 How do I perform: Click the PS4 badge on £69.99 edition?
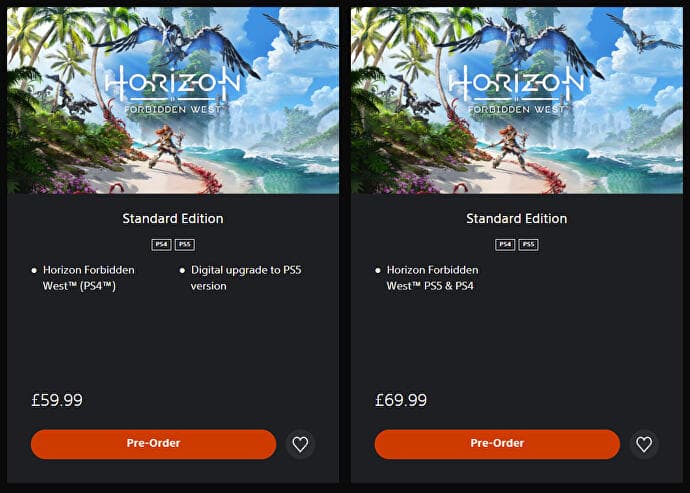point(505,244)
